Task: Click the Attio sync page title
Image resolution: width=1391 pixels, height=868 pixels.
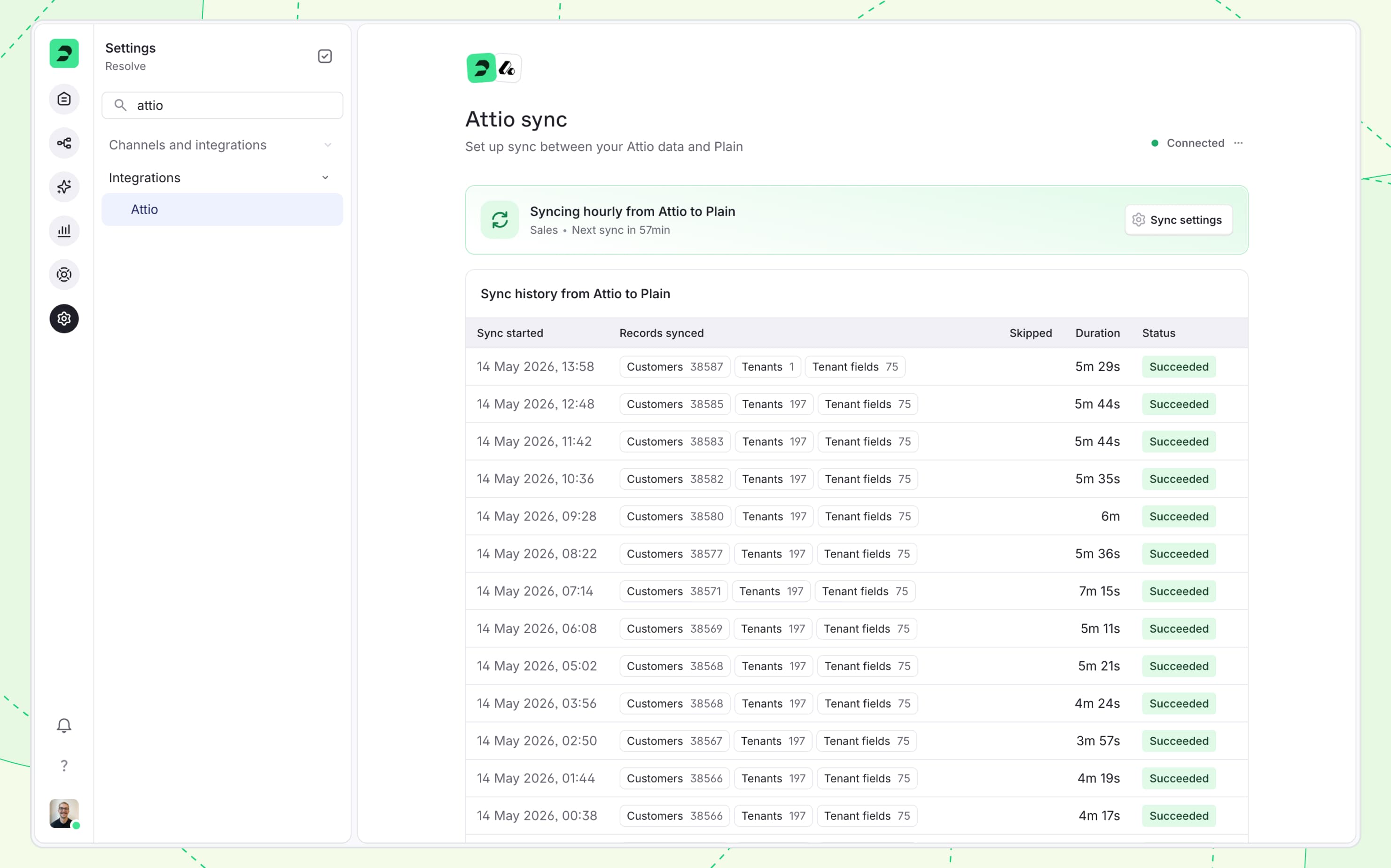Action: coord(516,119)
